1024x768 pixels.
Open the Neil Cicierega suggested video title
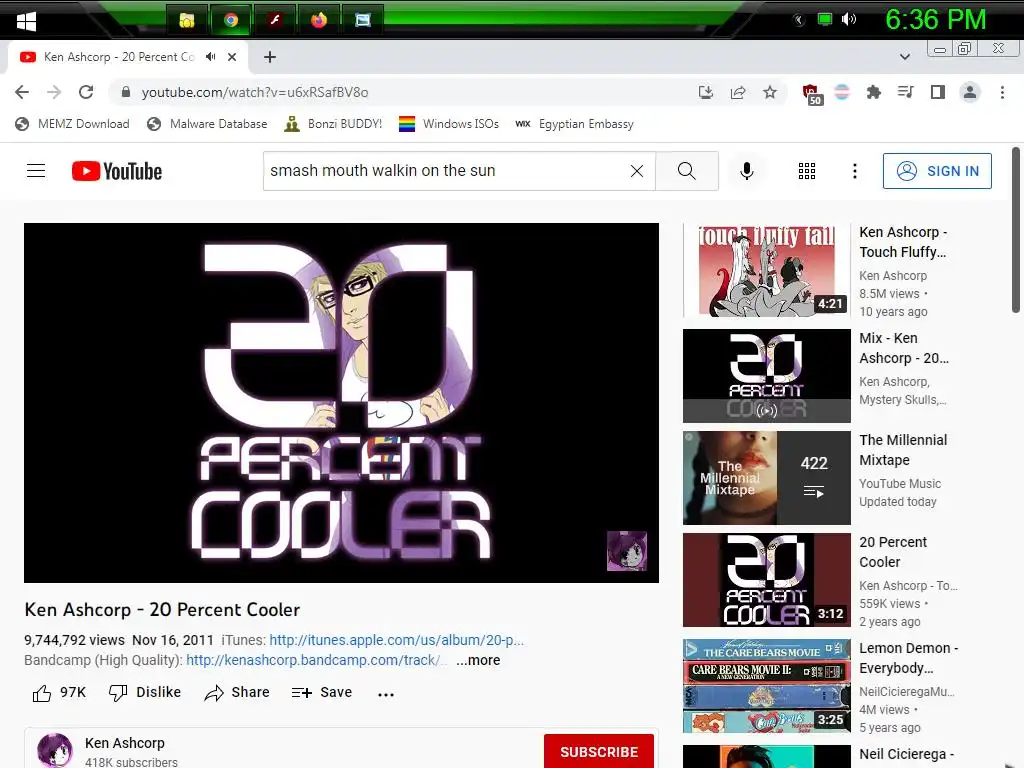tap(906, 754)
